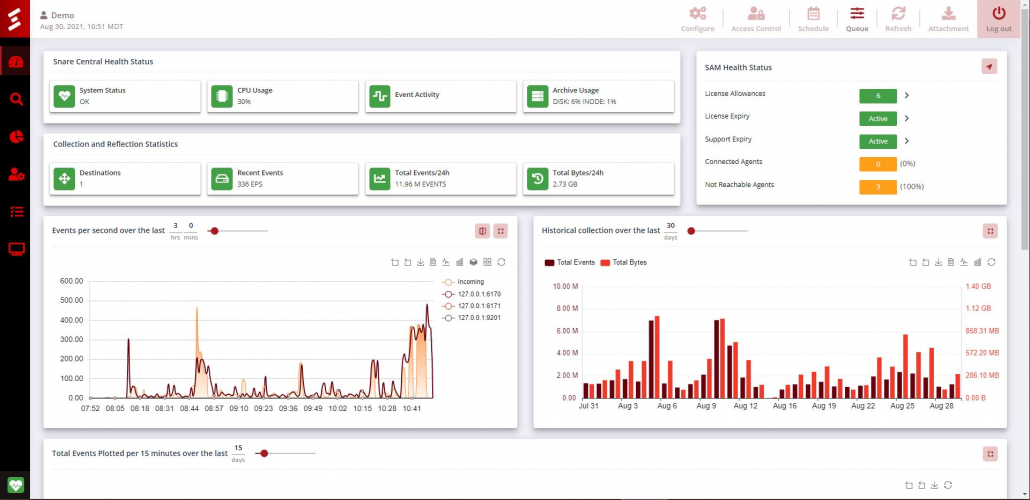This screenshot has height=500, width=1030.
Task: Toggle the 127.0.0.1:9201 legend series
Action: pyautogui.click(x=472, y=317)
